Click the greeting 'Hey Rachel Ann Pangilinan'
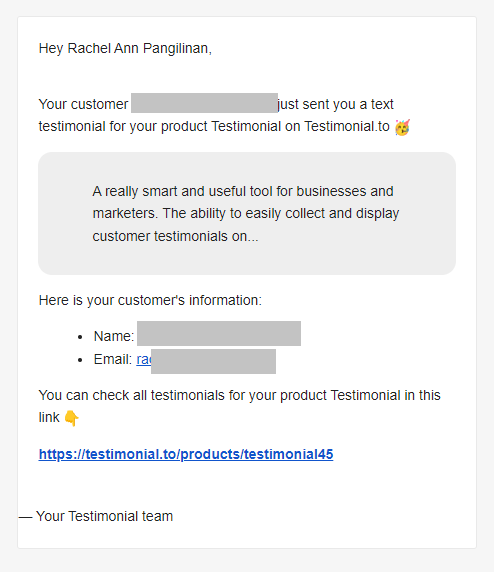The image size is (494, 572). 125,49
